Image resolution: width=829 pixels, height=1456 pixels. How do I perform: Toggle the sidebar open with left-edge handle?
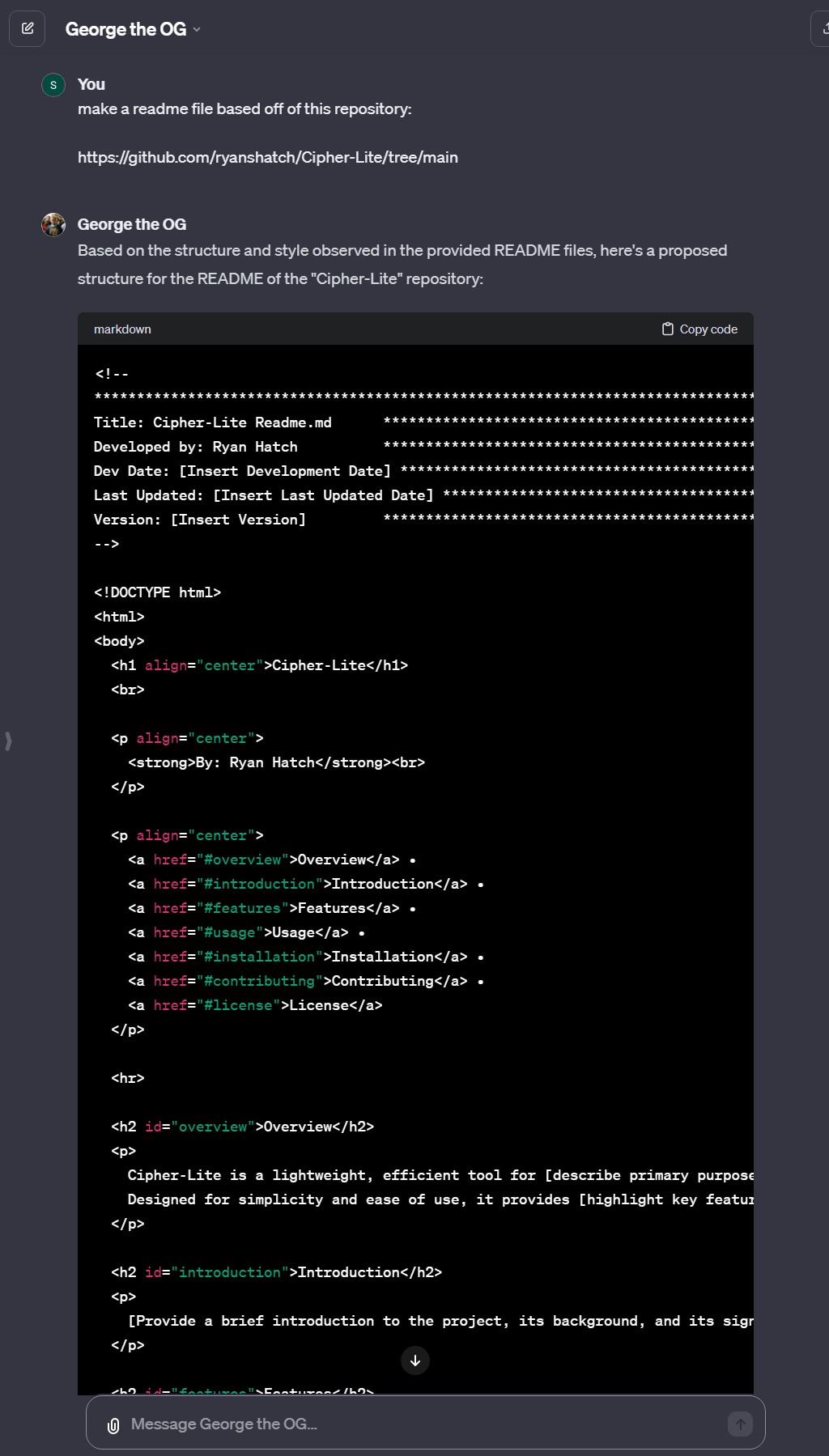point(8,741)
